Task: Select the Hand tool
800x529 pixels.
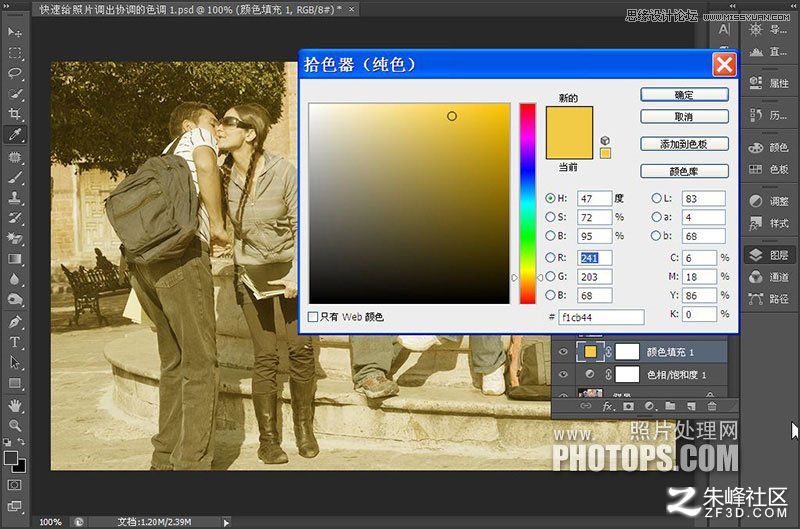Action: pos(15,406)
